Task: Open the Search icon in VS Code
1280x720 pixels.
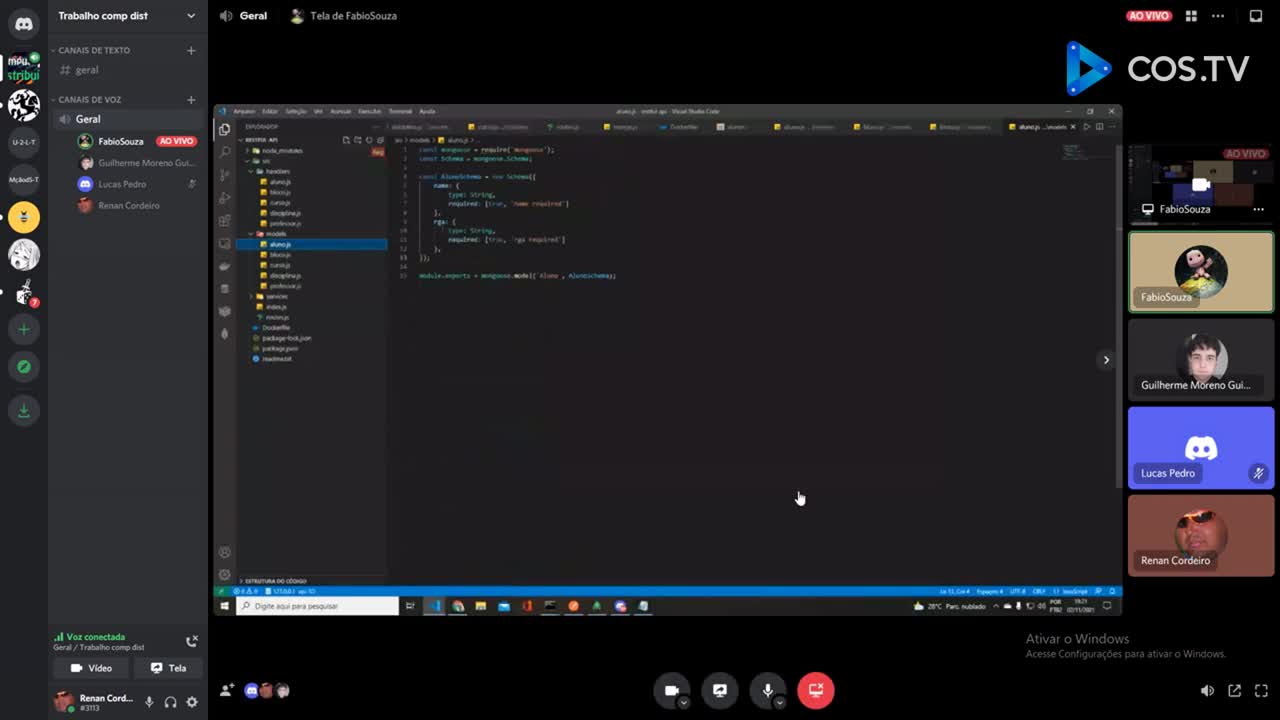Action: point(224,152)
